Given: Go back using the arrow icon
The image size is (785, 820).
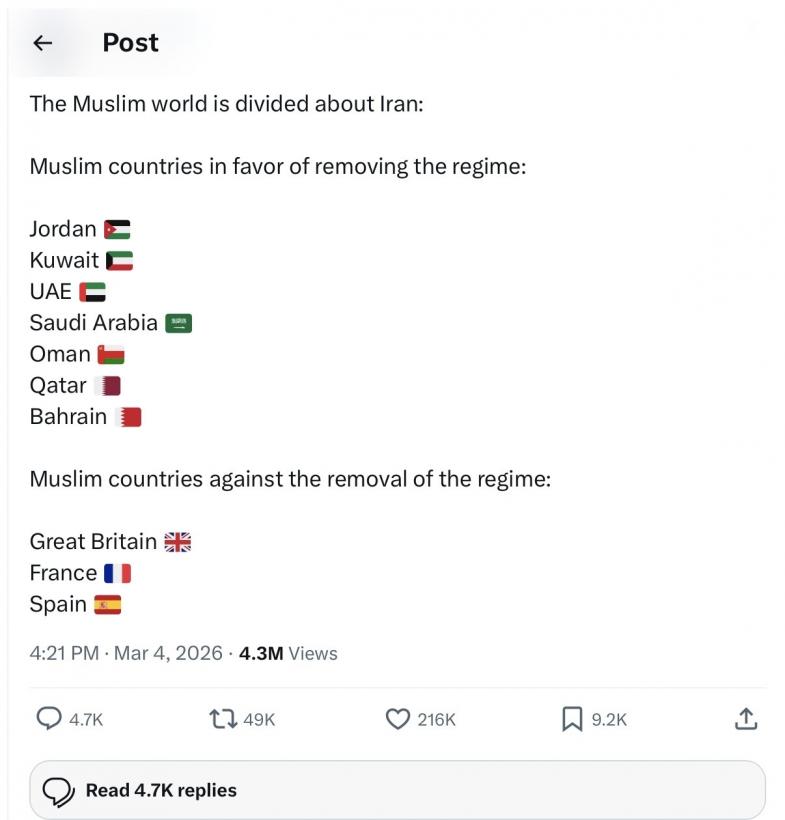Looking at the screenshot, I should 42,43.
